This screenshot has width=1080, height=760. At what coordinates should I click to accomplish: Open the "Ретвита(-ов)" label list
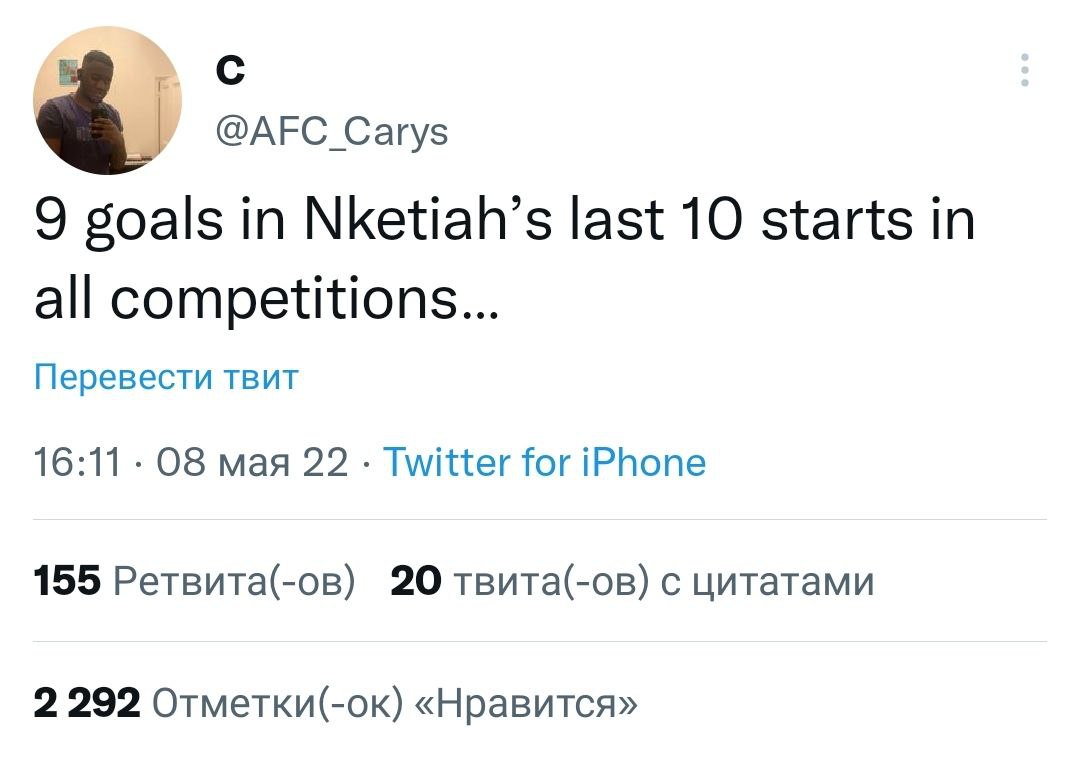tap(234, 581)
